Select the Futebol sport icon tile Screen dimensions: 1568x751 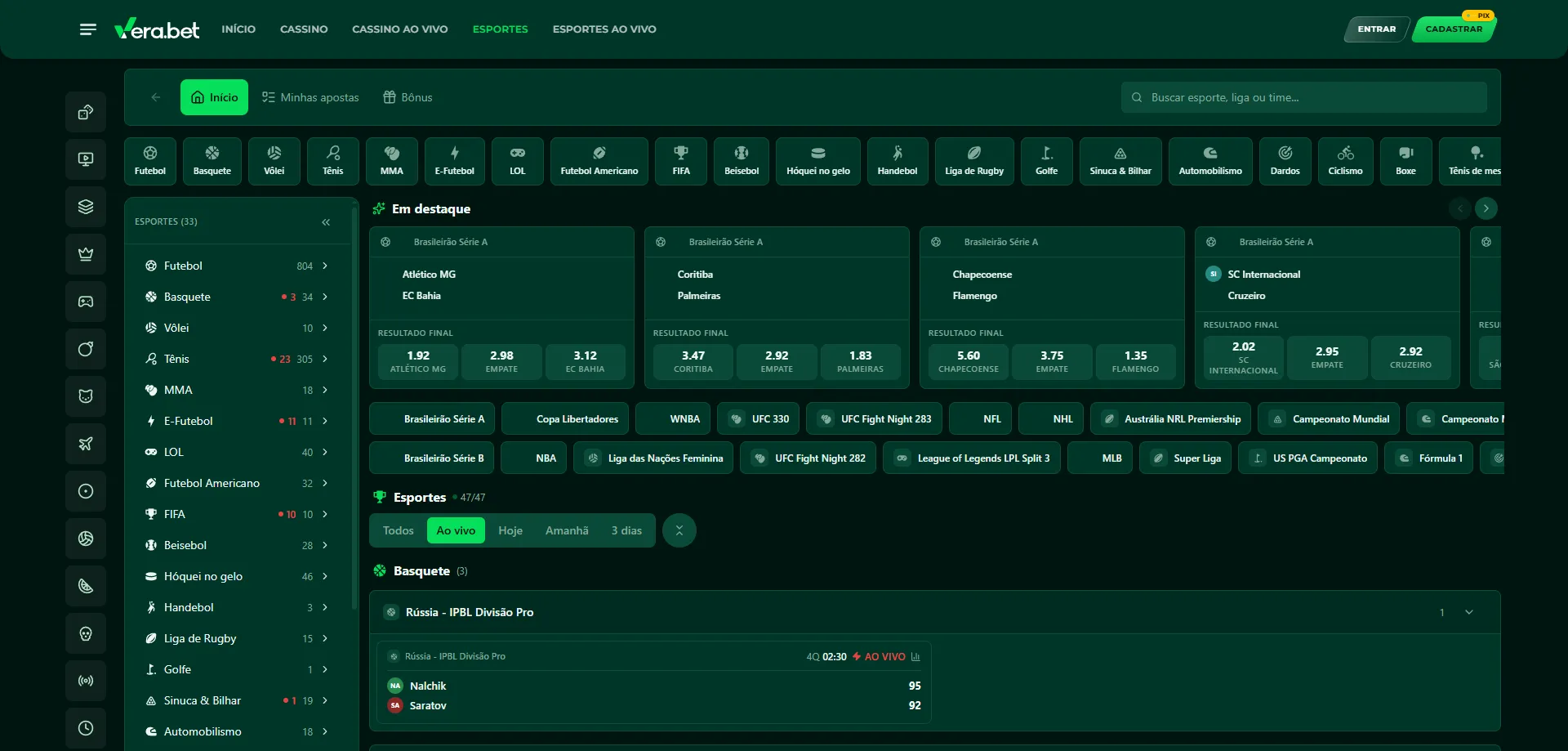(x=150, y=161)
